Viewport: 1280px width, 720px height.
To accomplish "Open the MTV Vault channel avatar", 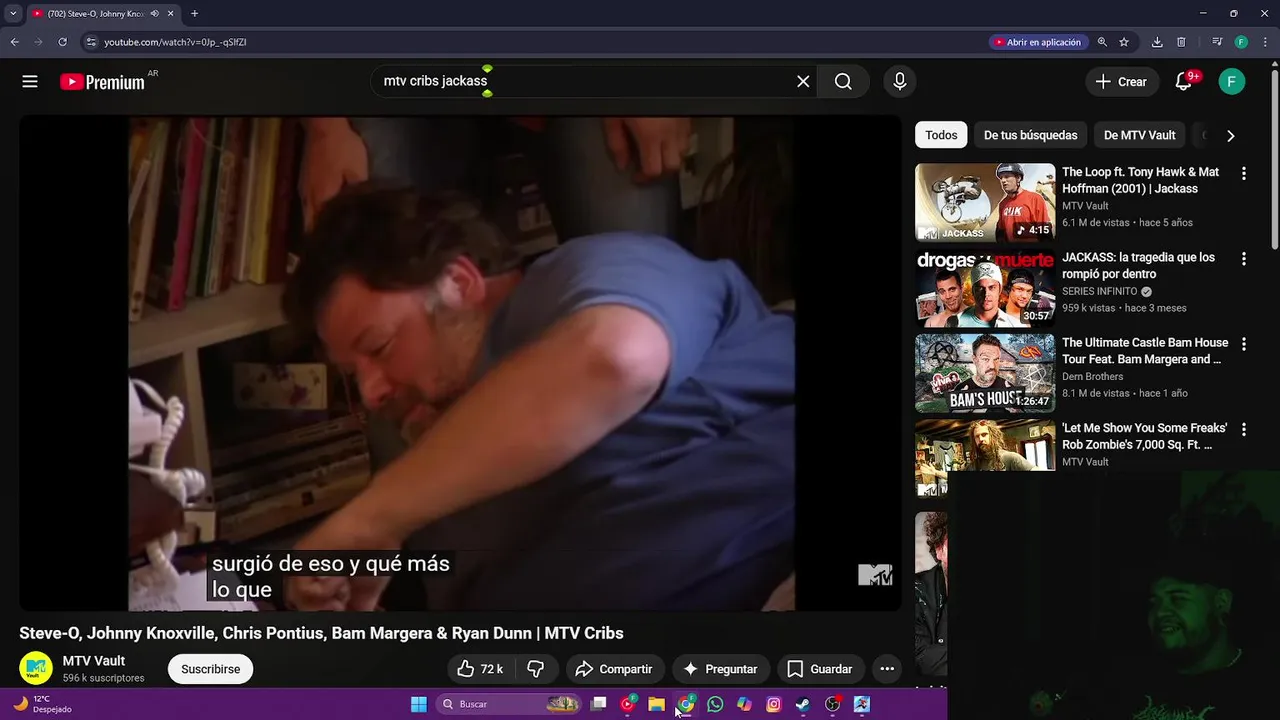I will click(x=36, y=668).
